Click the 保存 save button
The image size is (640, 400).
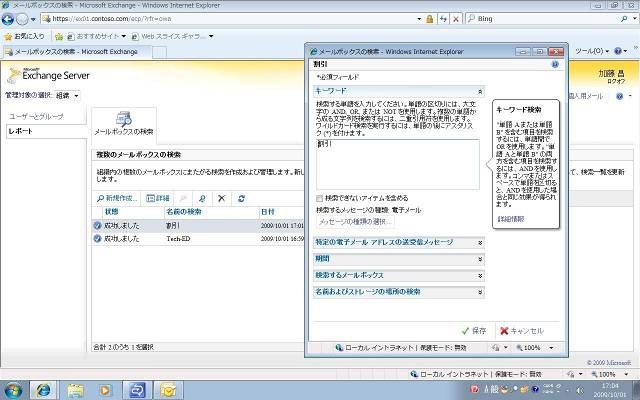474,331
